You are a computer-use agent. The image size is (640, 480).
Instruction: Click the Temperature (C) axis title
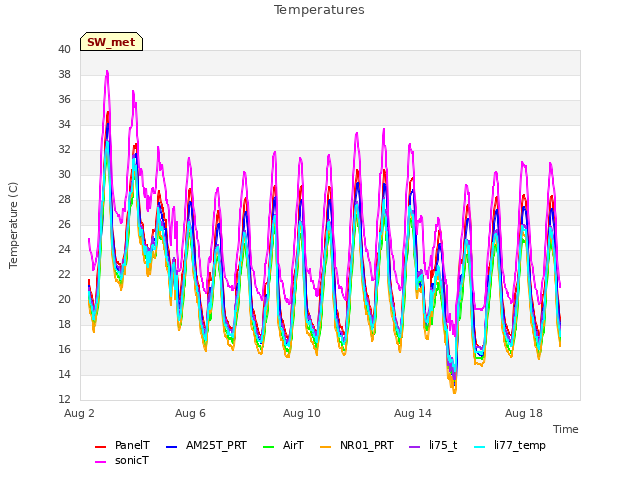(x=13, y=225)
